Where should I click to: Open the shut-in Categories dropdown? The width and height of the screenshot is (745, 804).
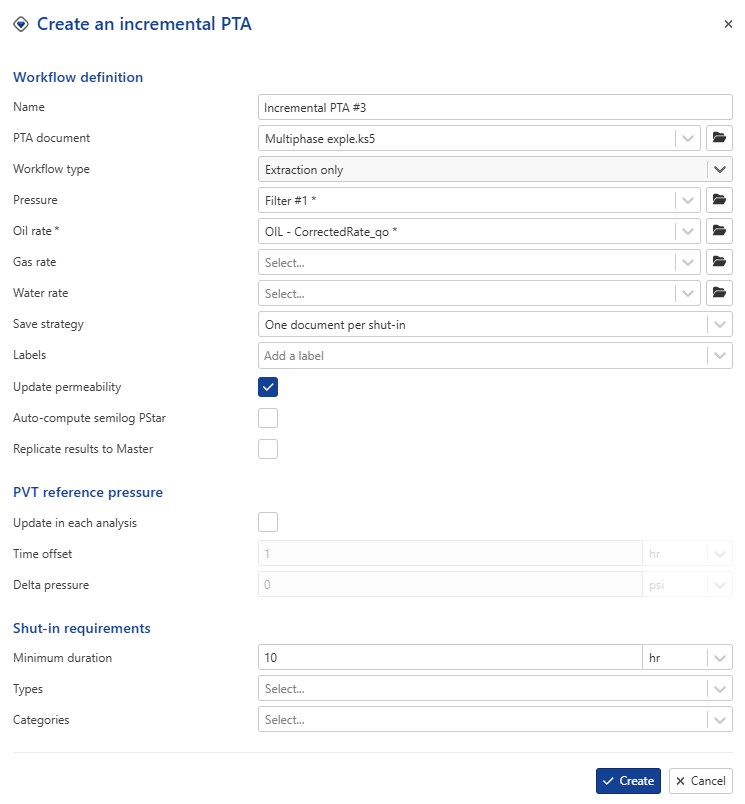pos(719,719)
